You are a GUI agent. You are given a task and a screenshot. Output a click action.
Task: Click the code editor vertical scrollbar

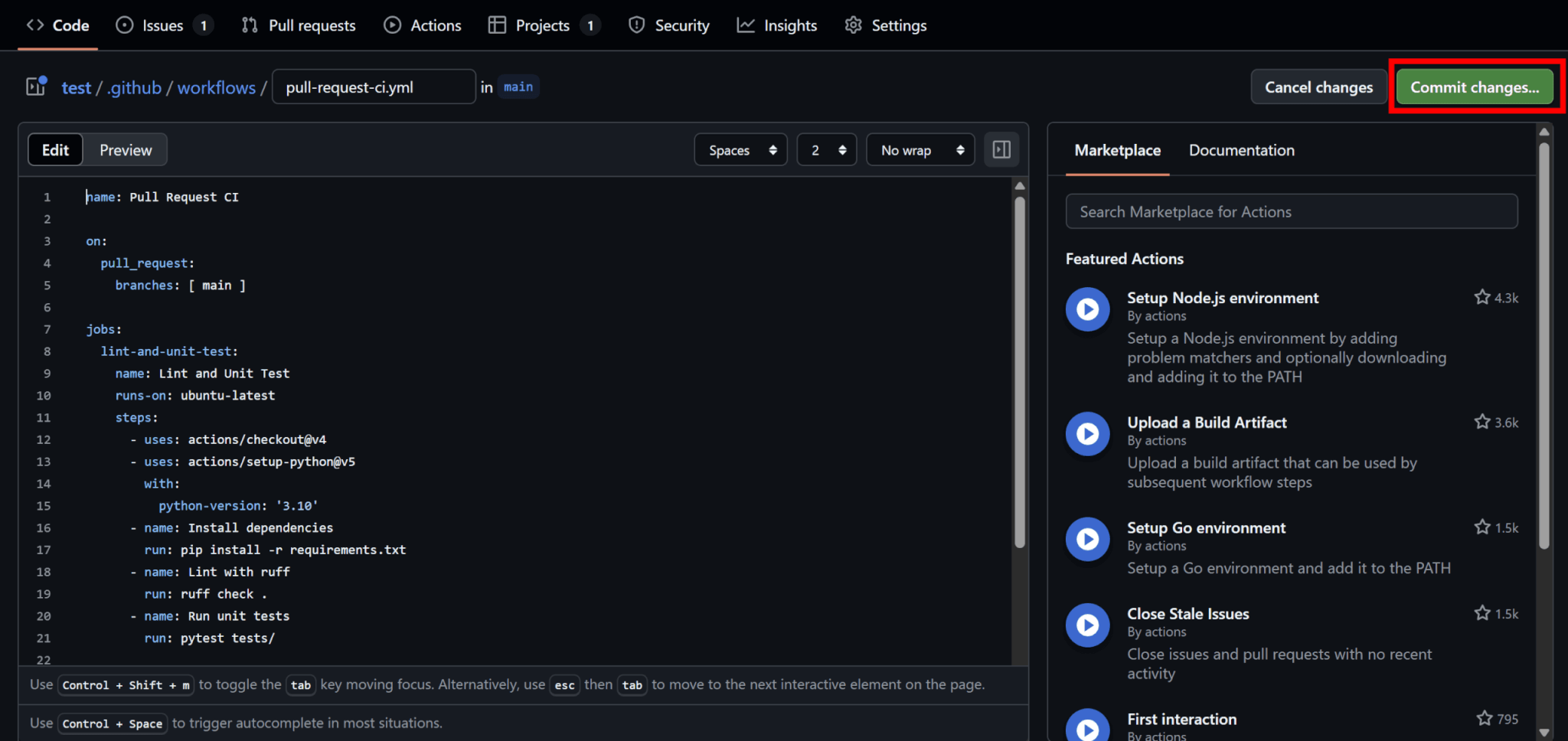[x=1019, y=372]
